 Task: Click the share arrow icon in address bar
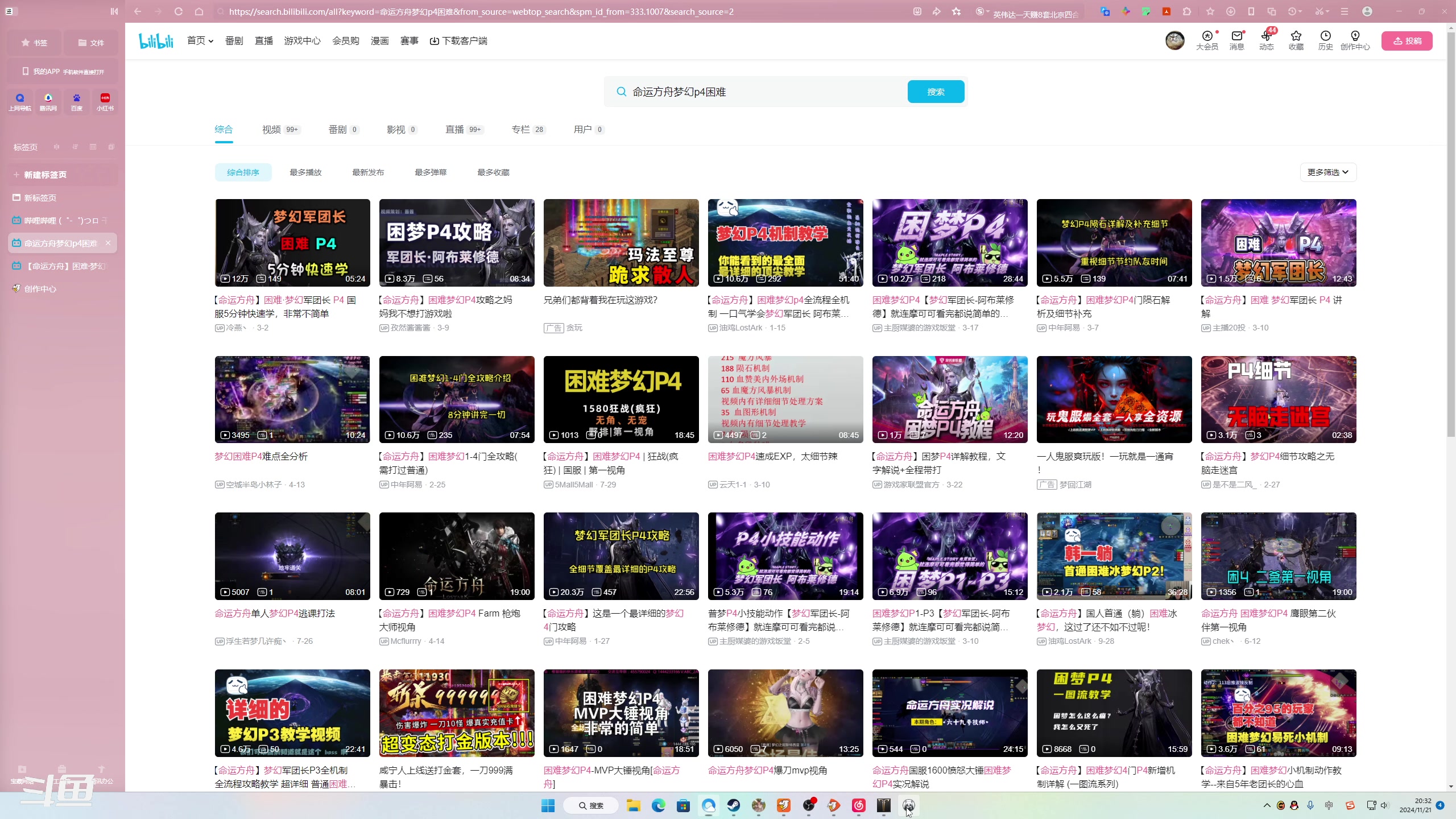coord(937,11)
